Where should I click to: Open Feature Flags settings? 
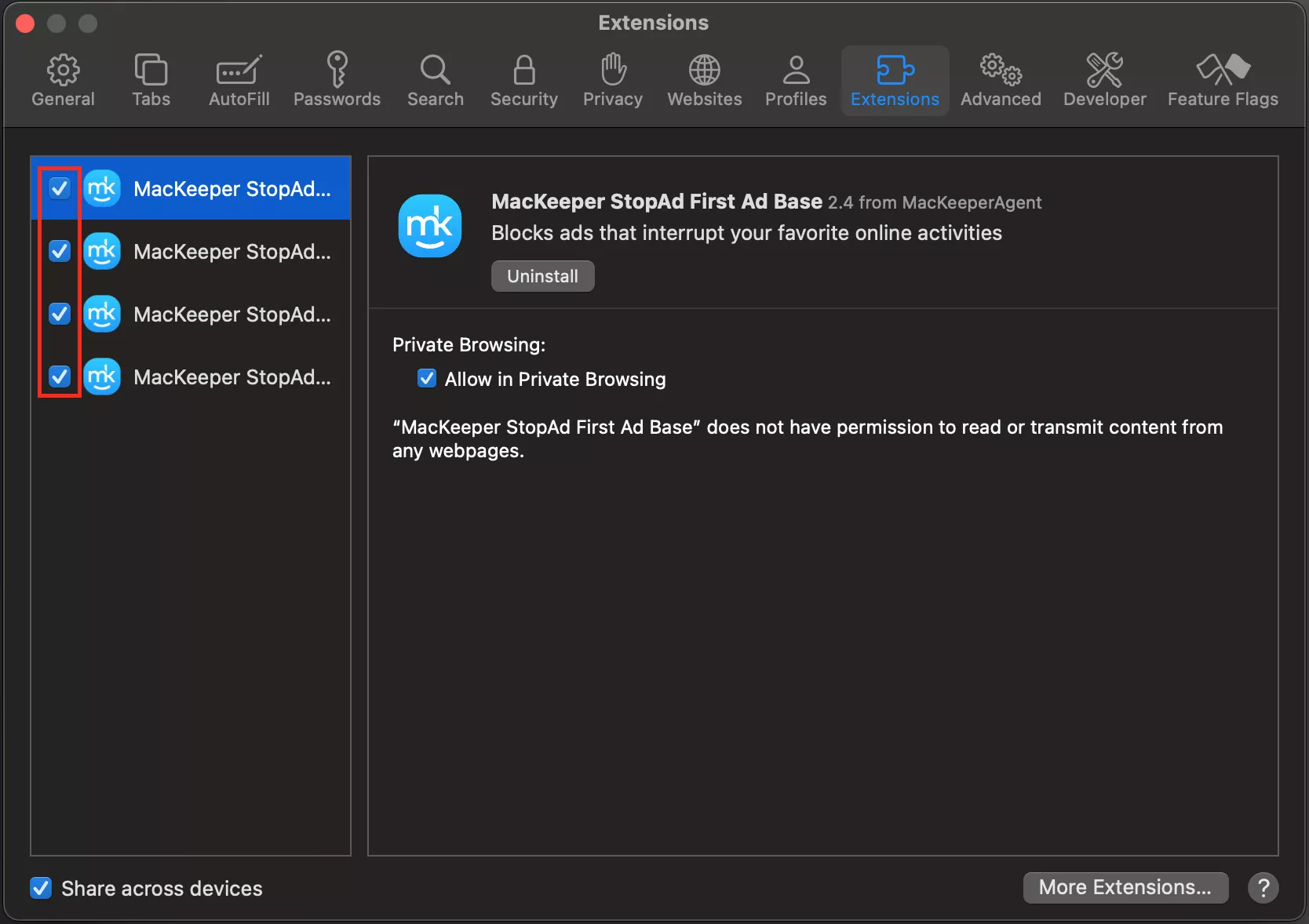[1222, 79]
